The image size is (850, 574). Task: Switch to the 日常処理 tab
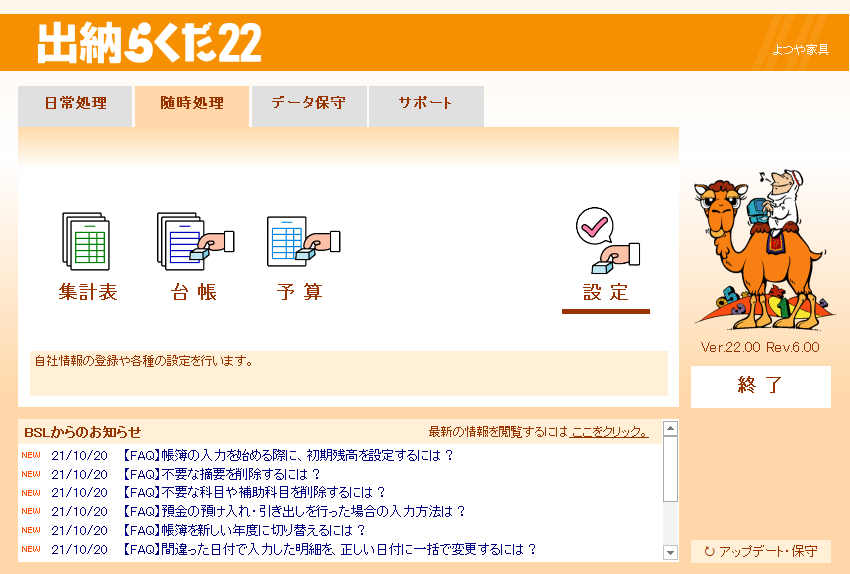point(75,106)
